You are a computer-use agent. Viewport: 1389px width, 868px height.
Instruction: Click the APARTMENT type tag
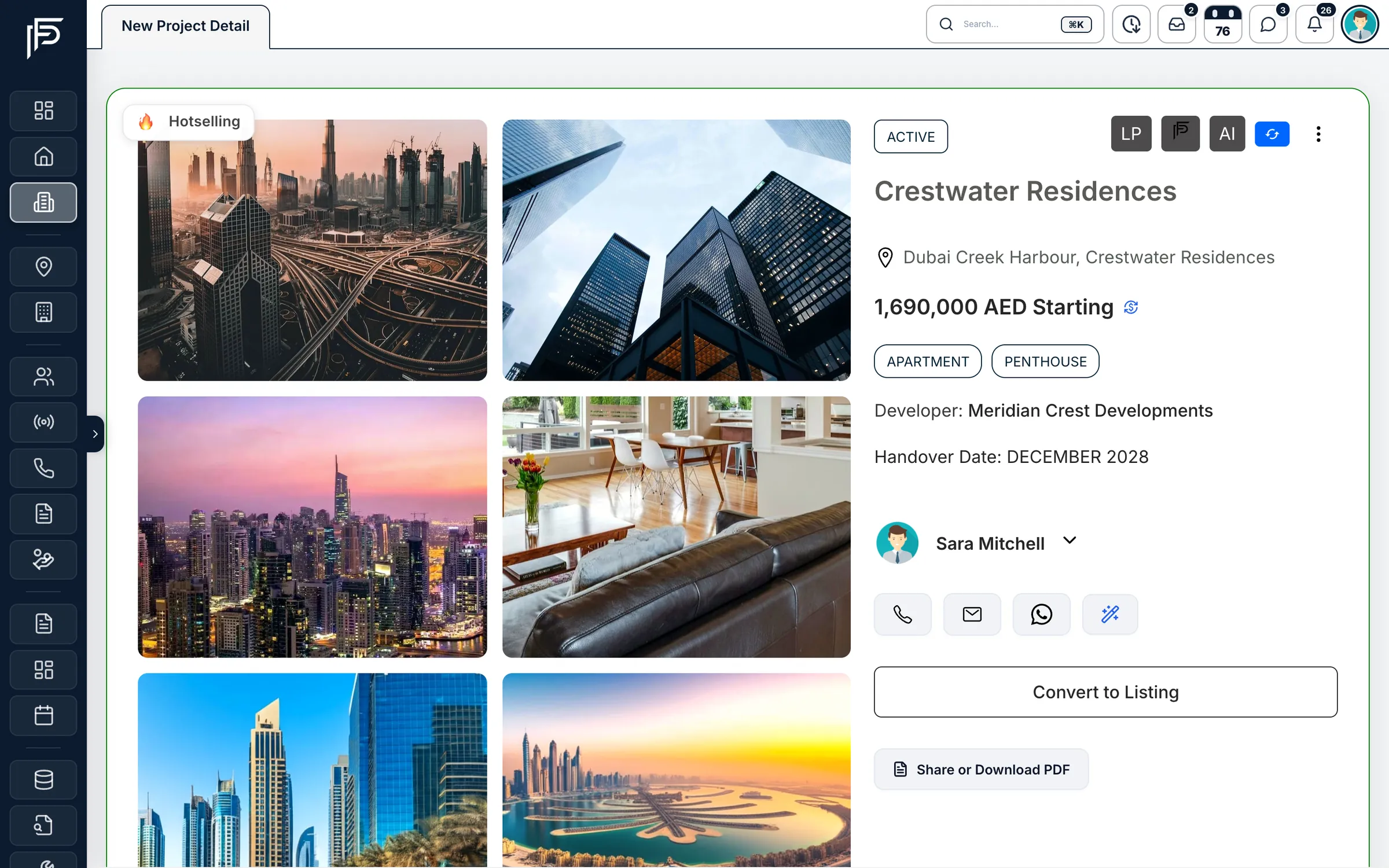928,361
